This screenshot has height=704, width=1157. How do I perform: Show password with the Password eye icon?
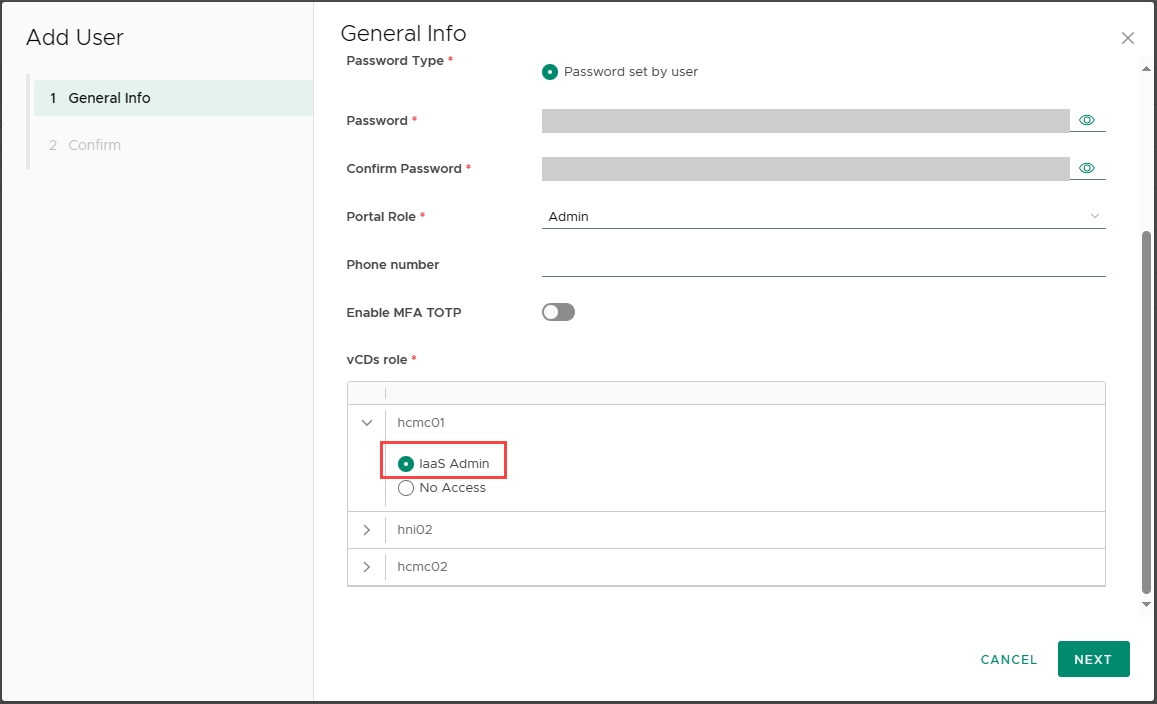tap(1087, 120)
